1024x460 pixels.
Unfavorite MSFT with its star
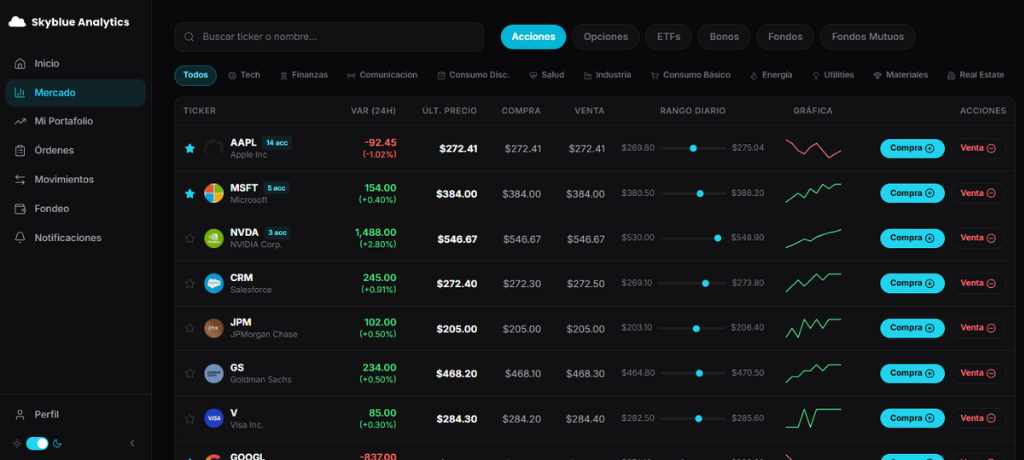pyautogui.click(x=190, y=193)
